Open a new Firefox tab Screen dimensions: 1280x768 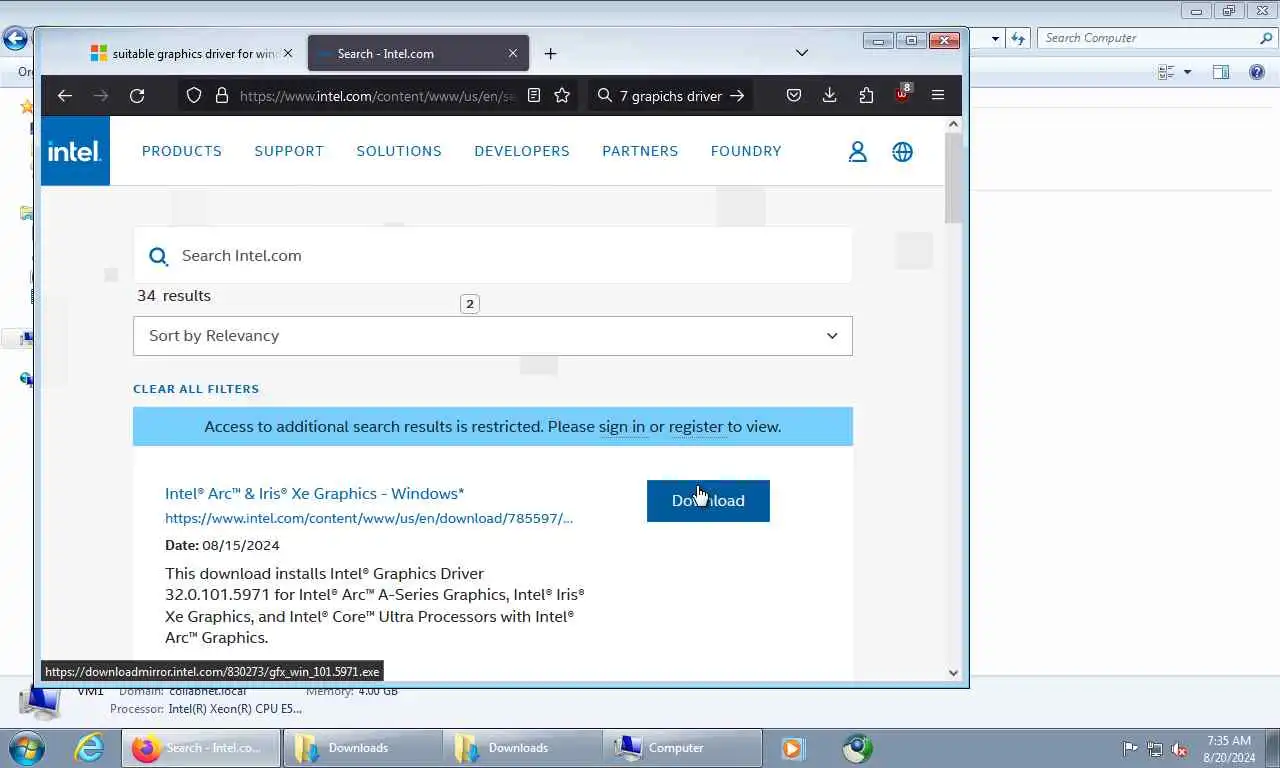pos(550,54)
